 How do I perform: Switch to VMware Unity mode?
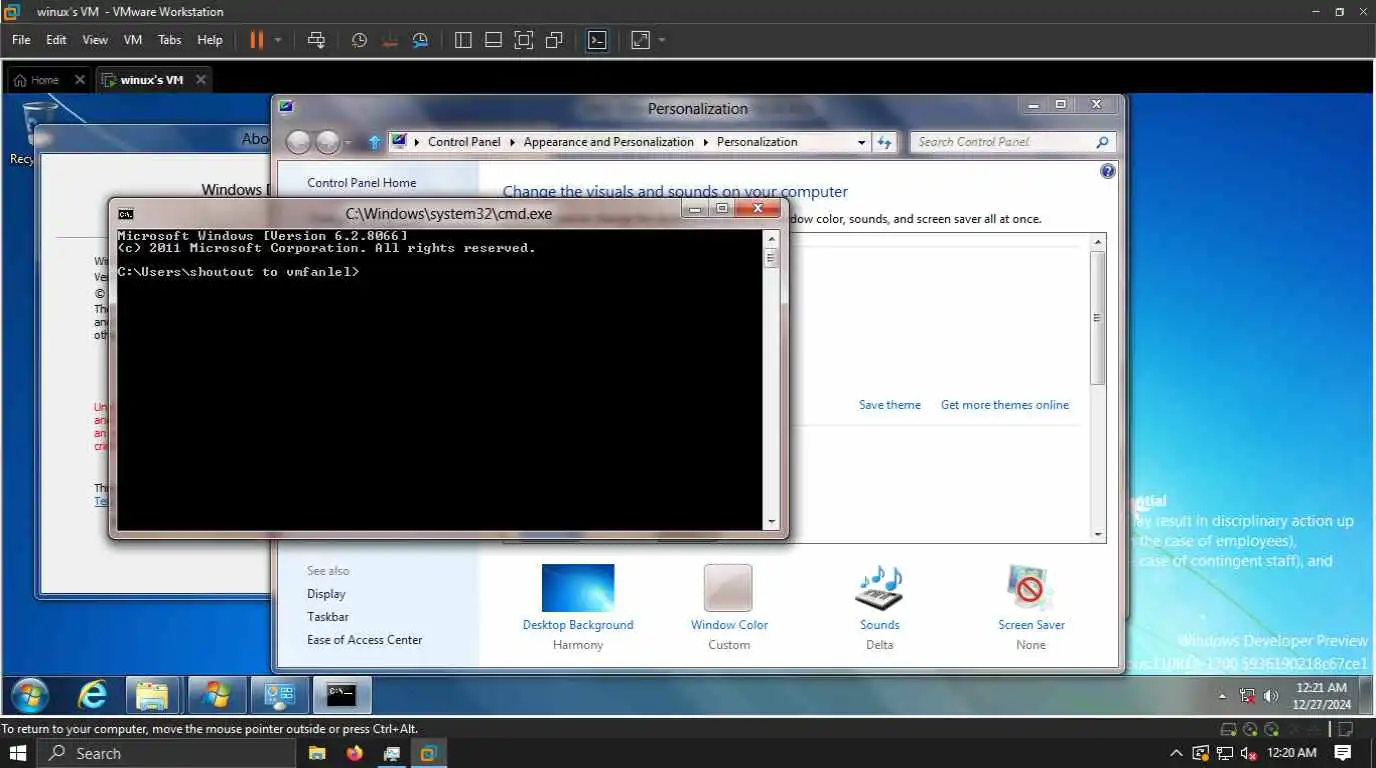pos(554,40)
